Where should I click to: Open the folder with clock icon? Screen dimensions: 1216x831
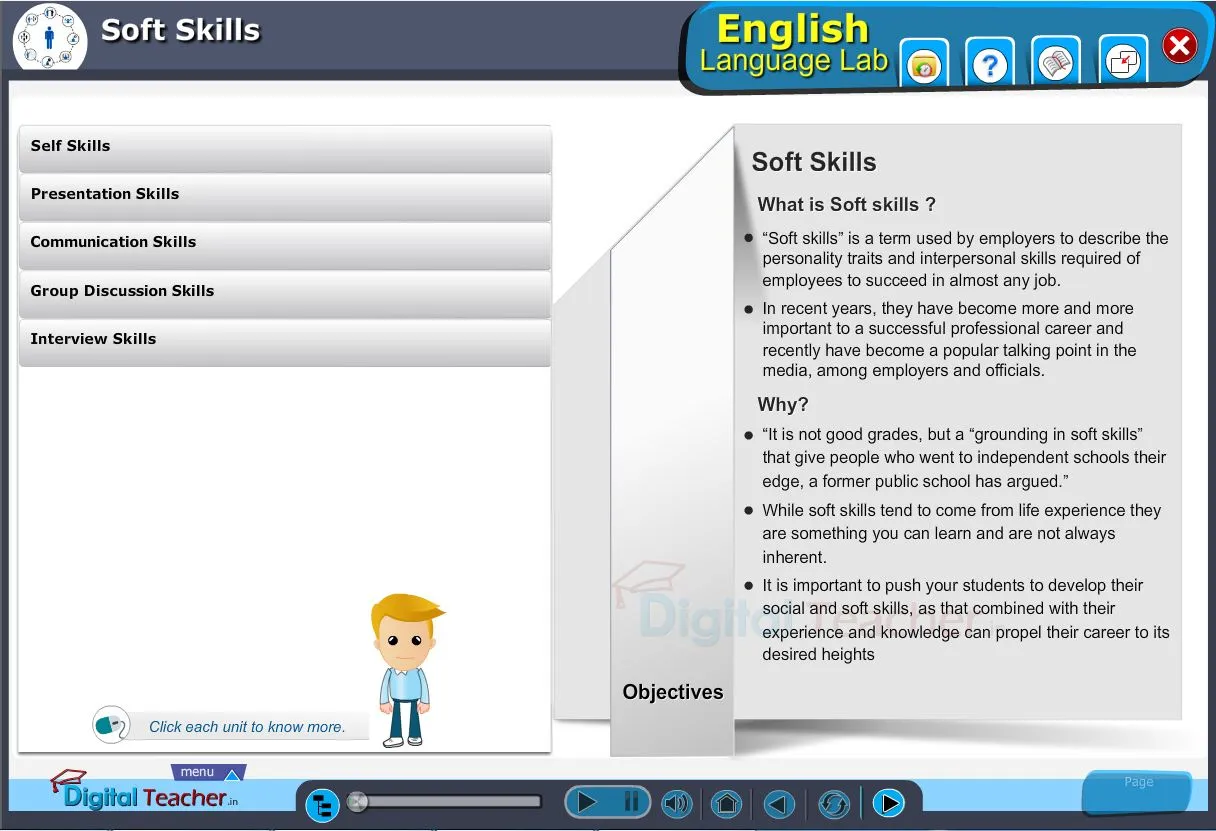pyautogui.click(x=924, y=64)
